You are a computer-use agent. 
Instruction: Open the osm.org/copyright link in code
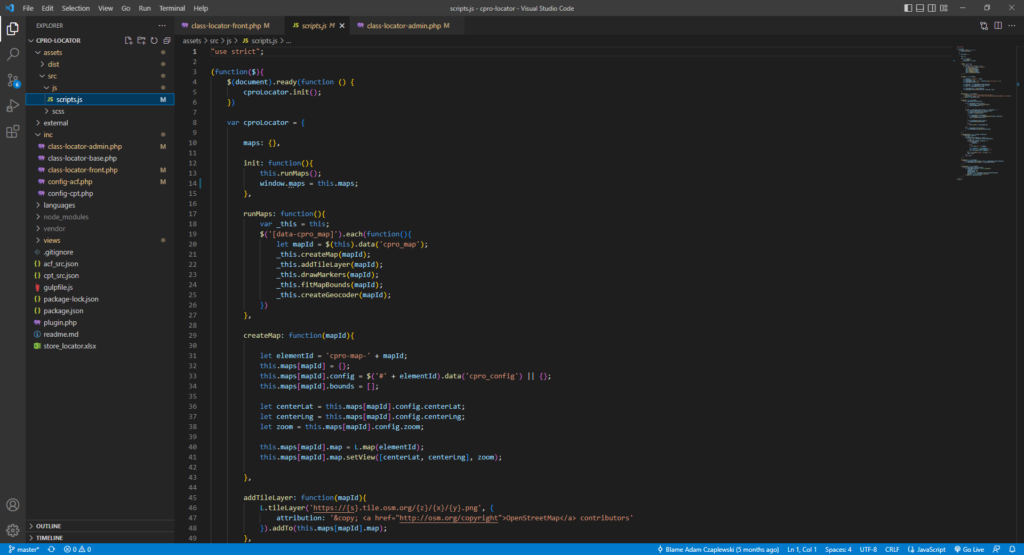pyautogui.click(x=447, y=518)
